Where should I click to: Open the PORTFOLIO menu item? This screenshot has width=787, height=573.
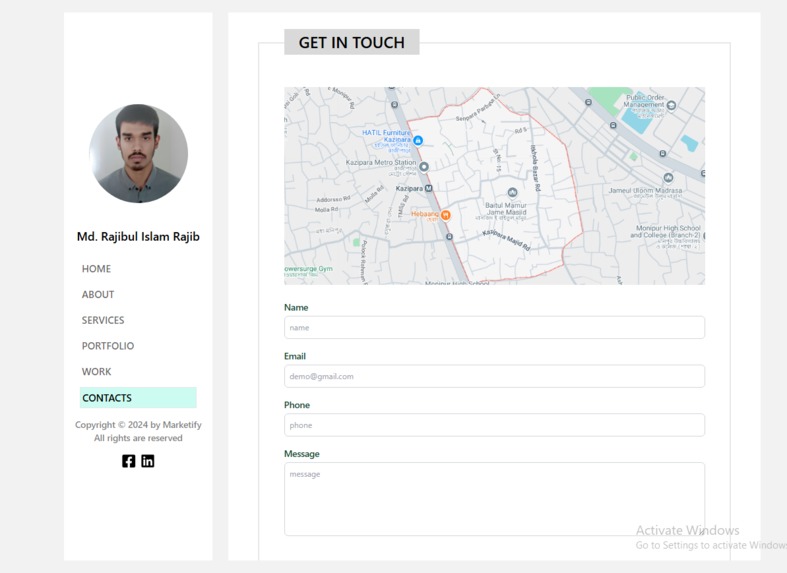[x=108, y=346]
